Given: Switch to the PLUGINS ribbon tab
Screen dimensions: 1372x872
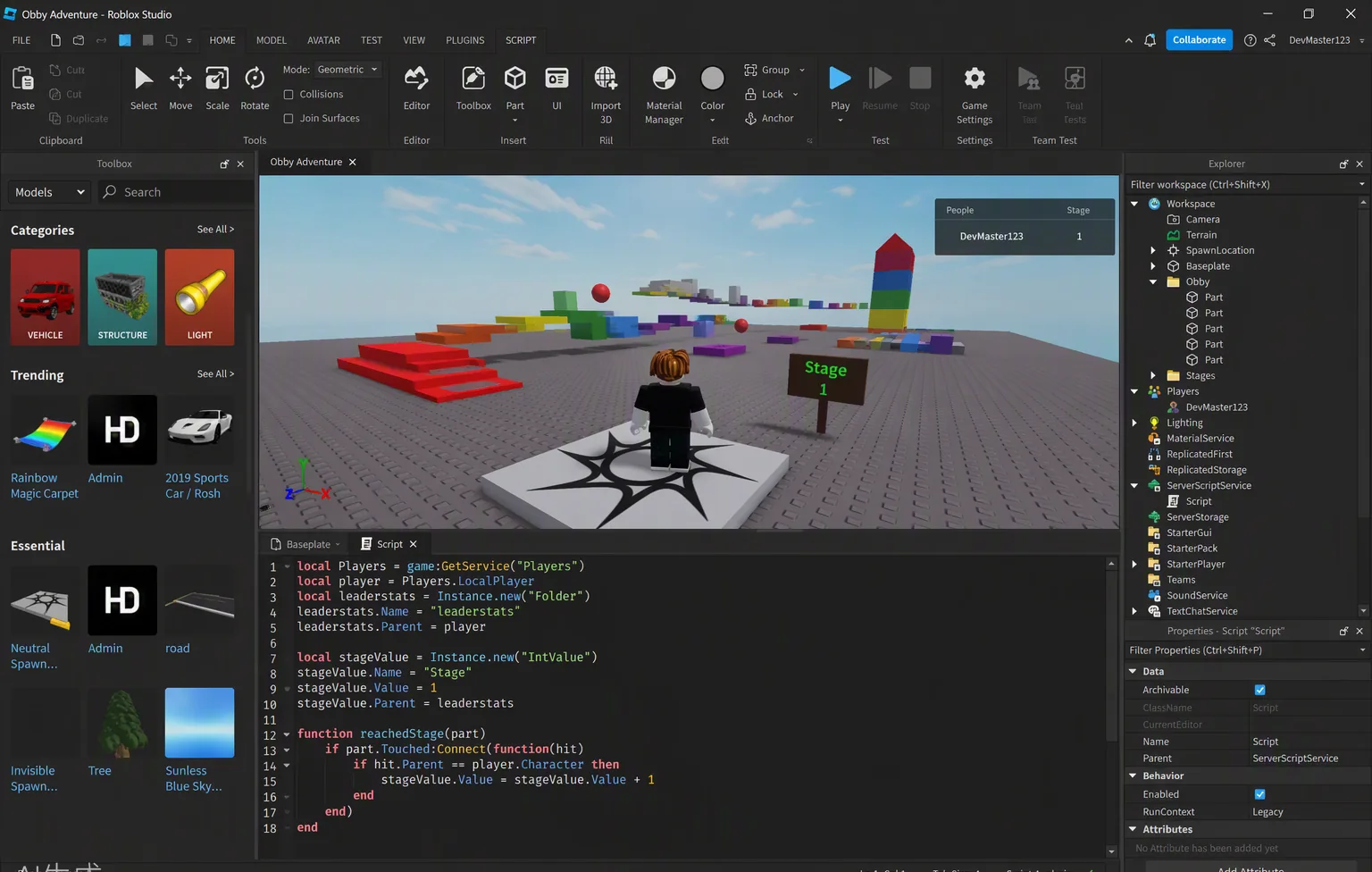Looking at the screenshot, I should (x=465, y=40).
